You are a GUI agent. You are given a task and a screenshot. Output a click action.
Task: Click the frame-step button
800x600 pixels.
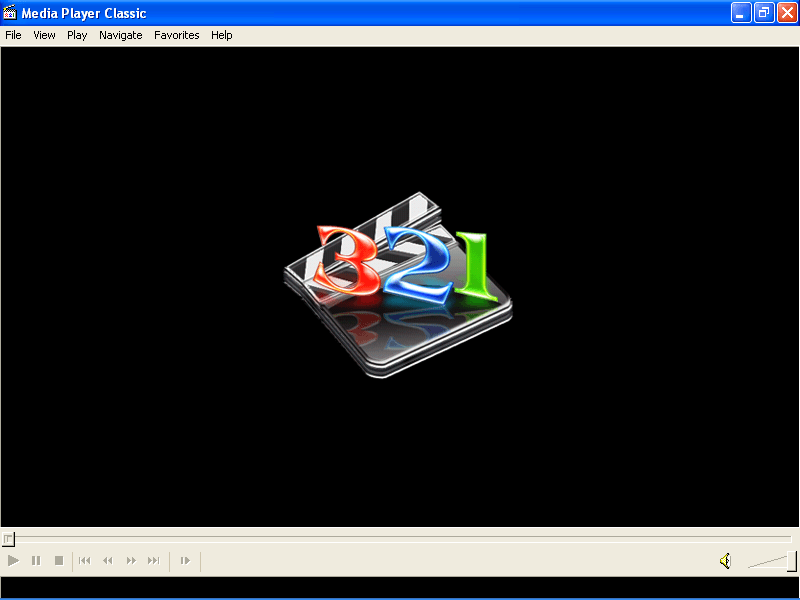[x=185, y=561]
